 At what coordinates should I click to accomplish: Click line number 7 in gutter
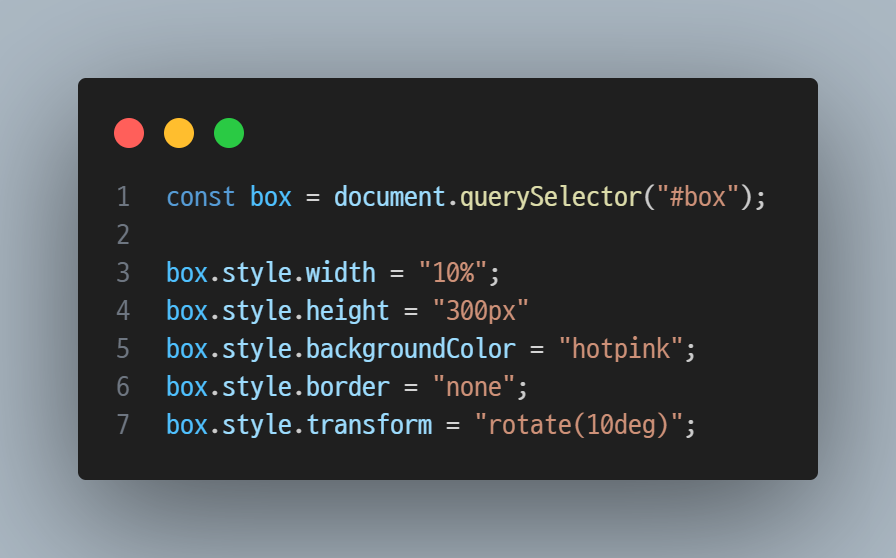[123, 425]
